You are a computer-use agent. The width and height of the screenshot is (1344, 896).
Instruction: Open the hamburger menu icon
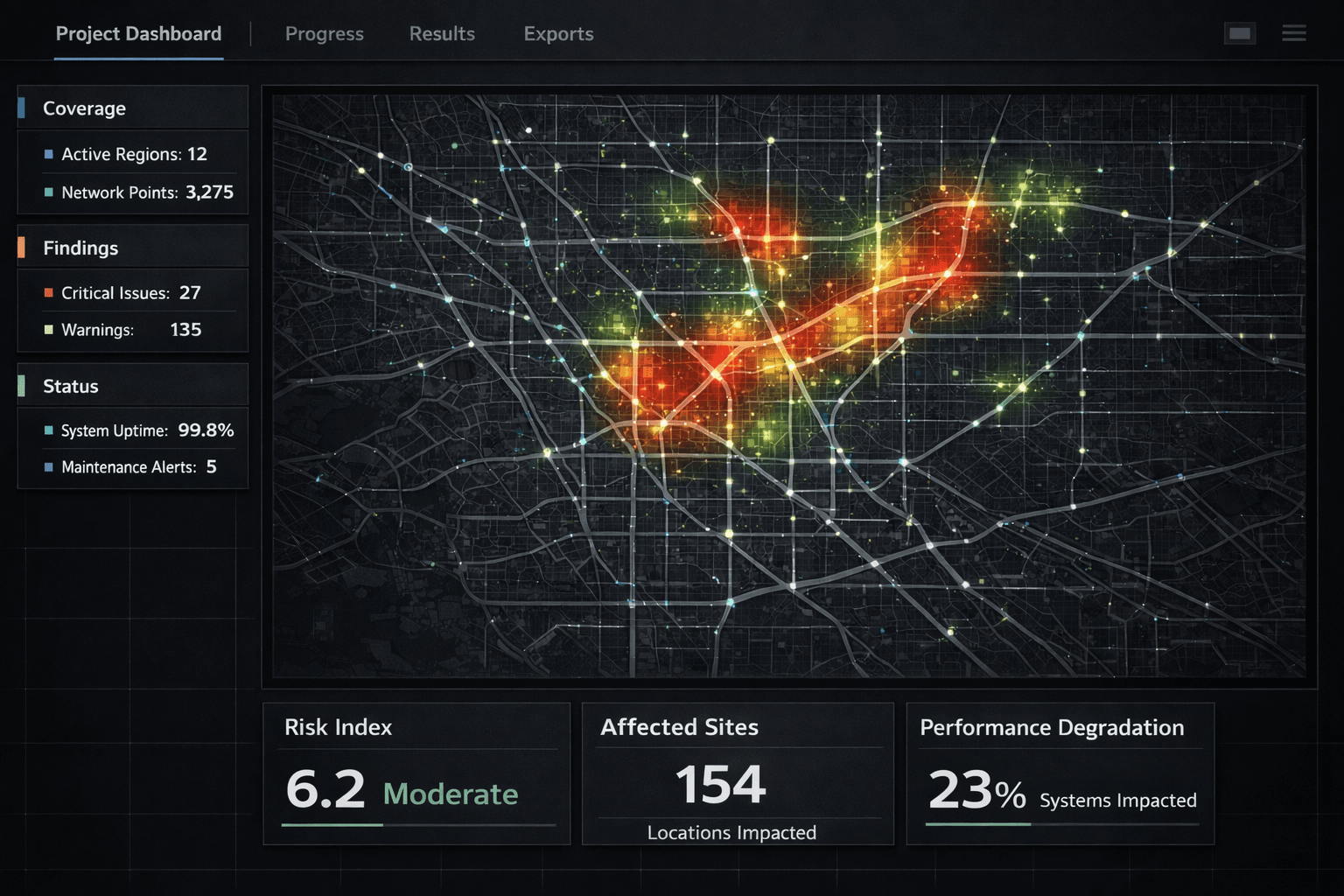[1294, 33]
